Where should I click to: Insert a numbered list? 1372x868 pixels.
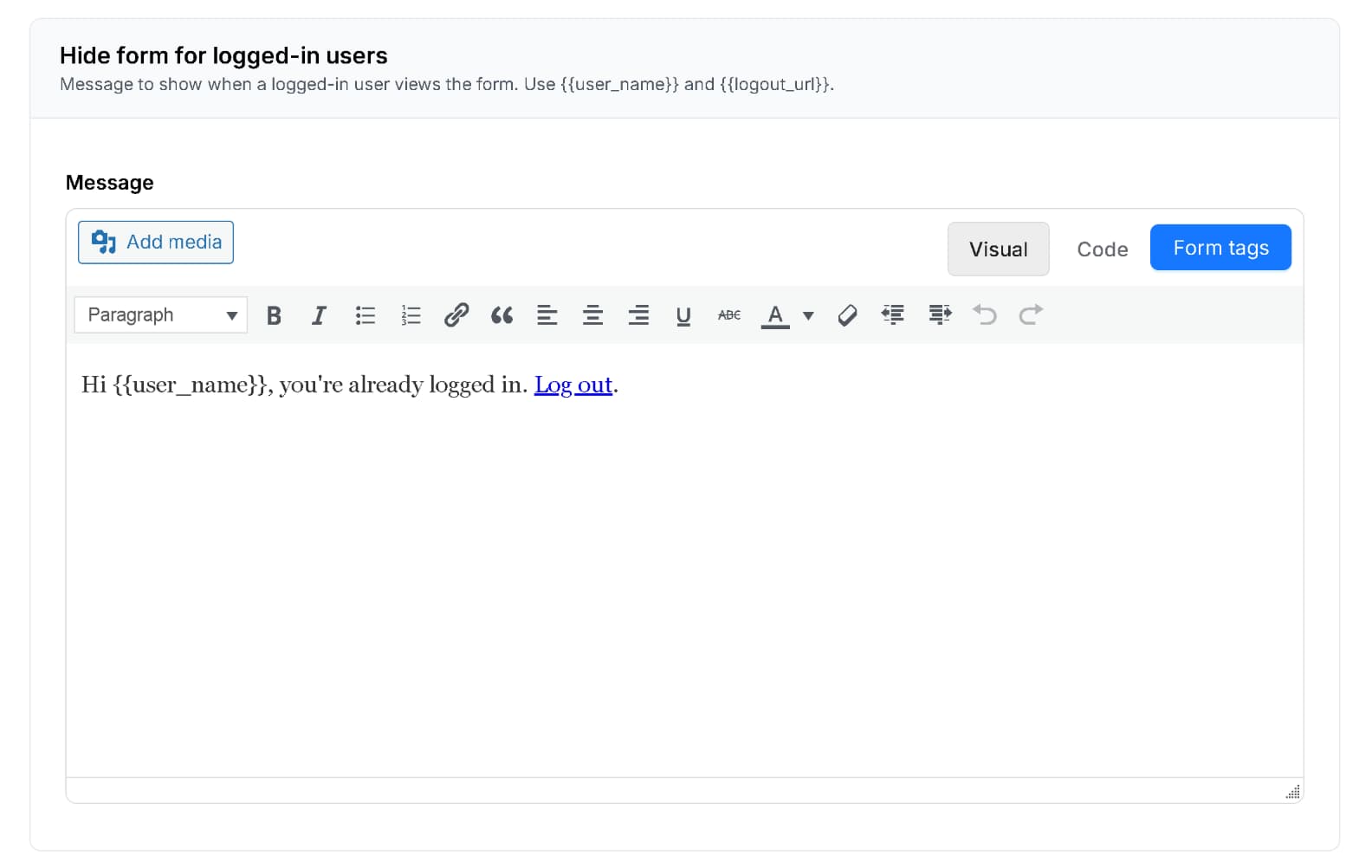(411, 315)
